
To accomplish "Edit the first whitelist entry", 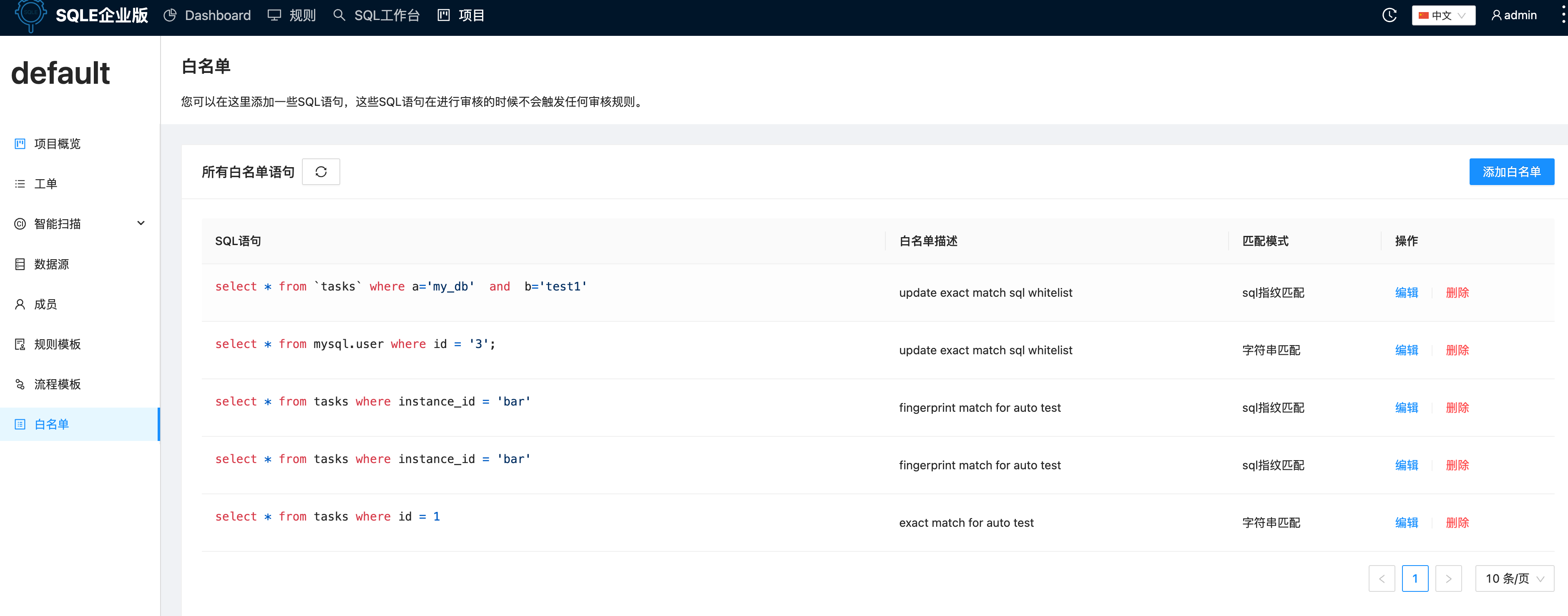I will point(1407,293).
